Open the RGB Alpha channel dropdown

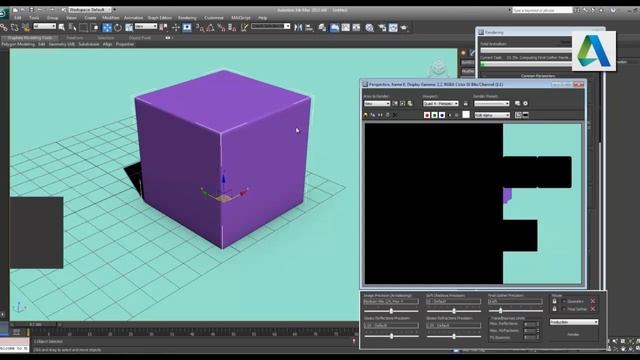[492, 115]
